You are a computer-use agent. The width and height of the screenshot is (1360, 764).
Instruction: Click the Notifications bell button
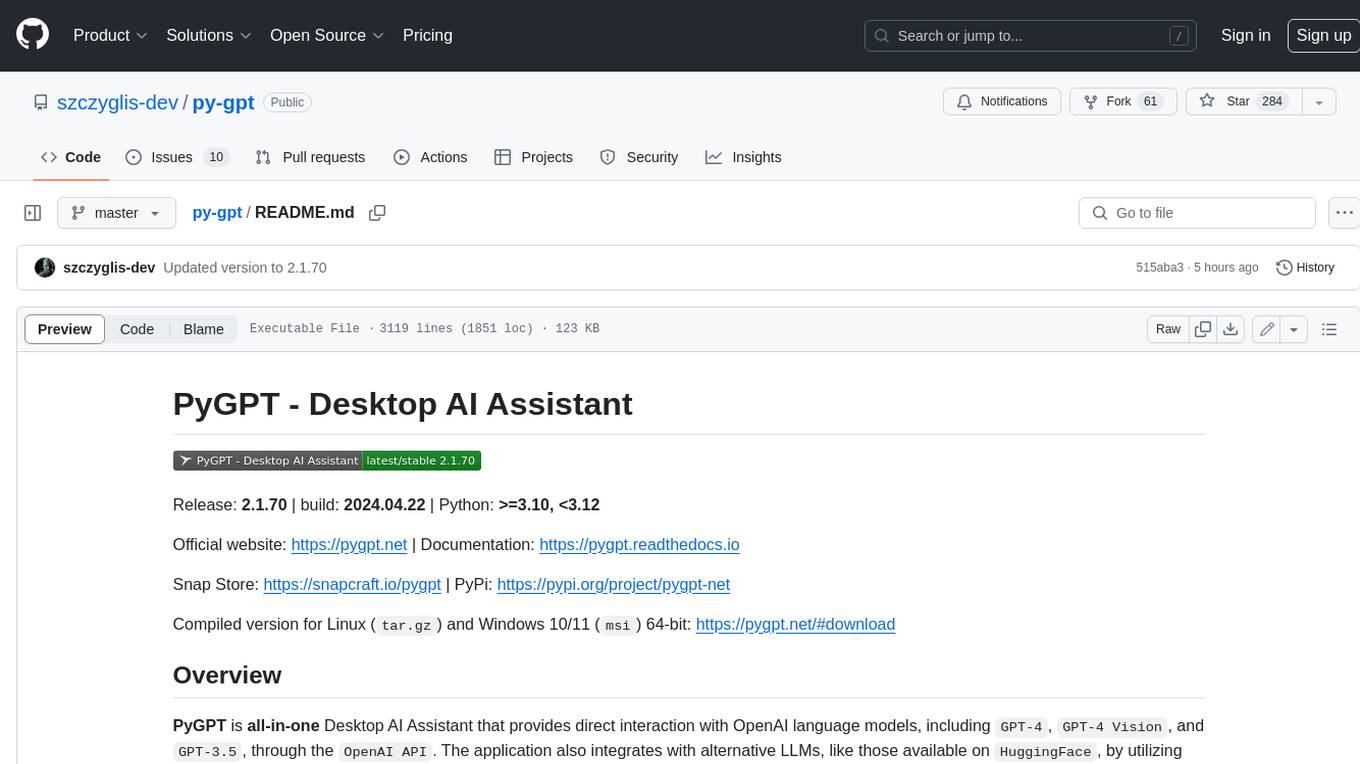point(1002,101)
